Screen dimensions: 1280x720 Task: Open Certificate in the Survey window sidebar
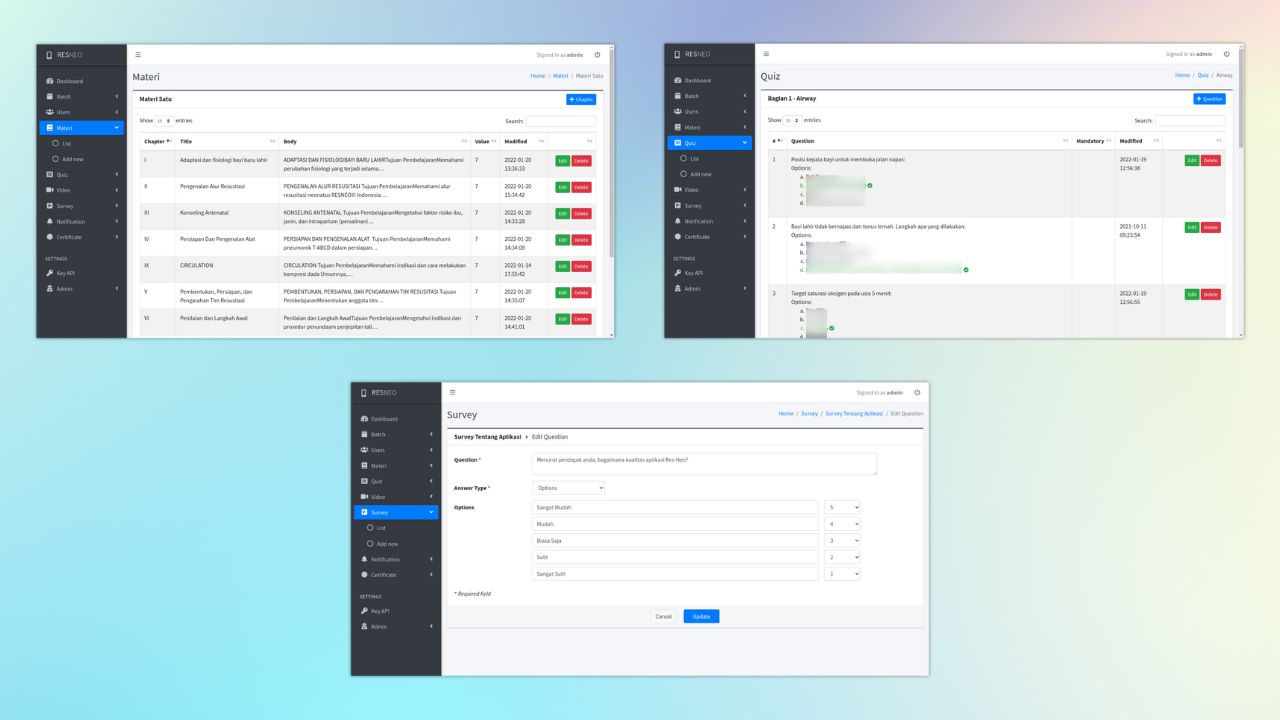tap(383, 575)
